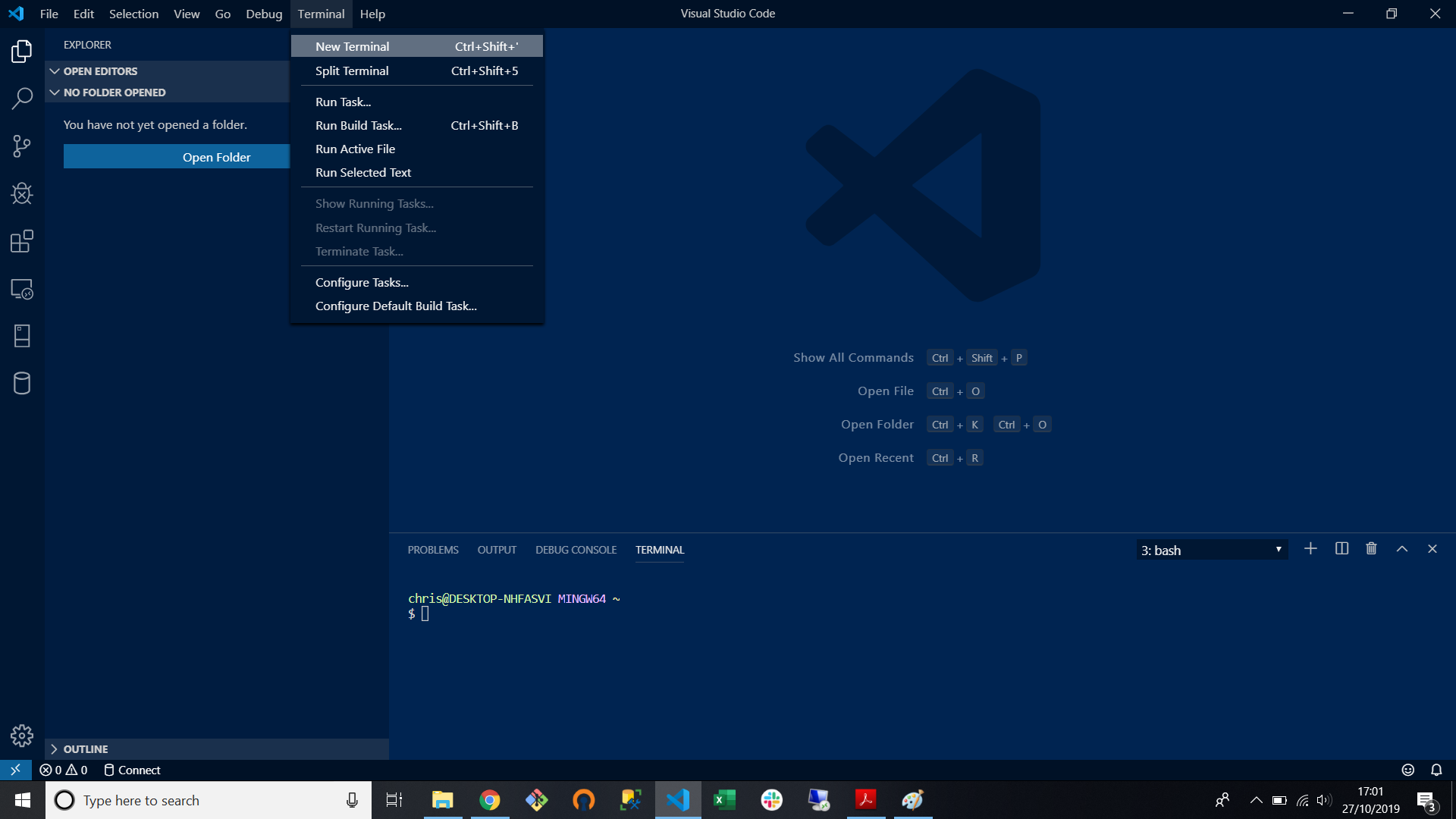Open the Extensions view
This screenshot has width=1456, height=819.
point(22,241)
